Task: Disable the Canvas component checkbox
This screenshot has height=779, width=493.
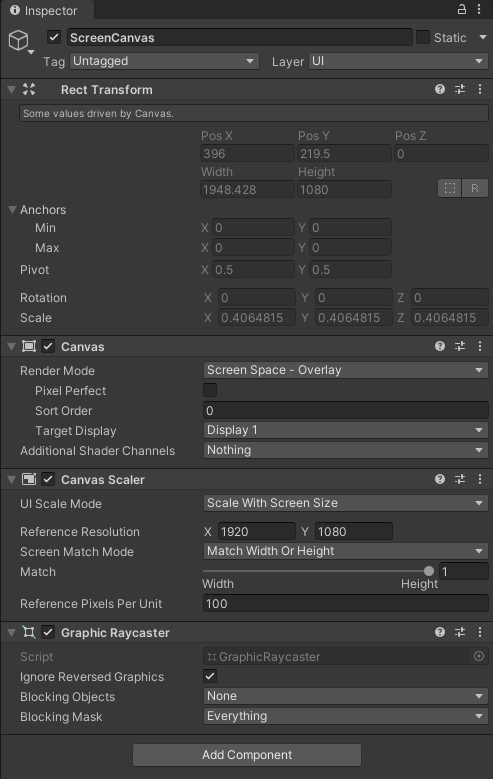Action: coord(48,346)
